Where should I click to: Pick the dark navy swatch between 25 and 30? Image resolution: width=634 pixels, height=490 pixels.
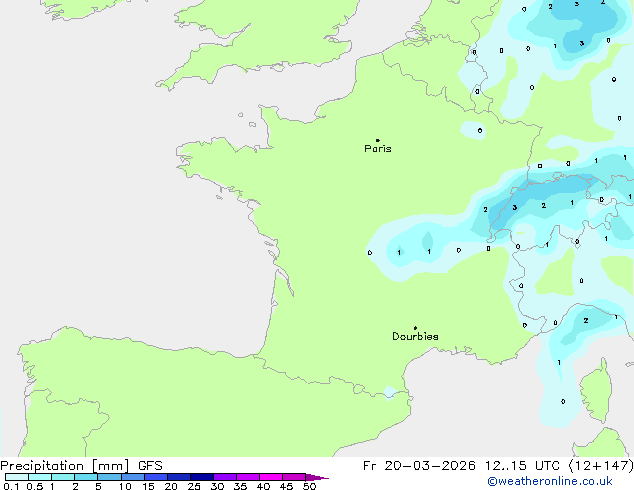coord(201,477)
